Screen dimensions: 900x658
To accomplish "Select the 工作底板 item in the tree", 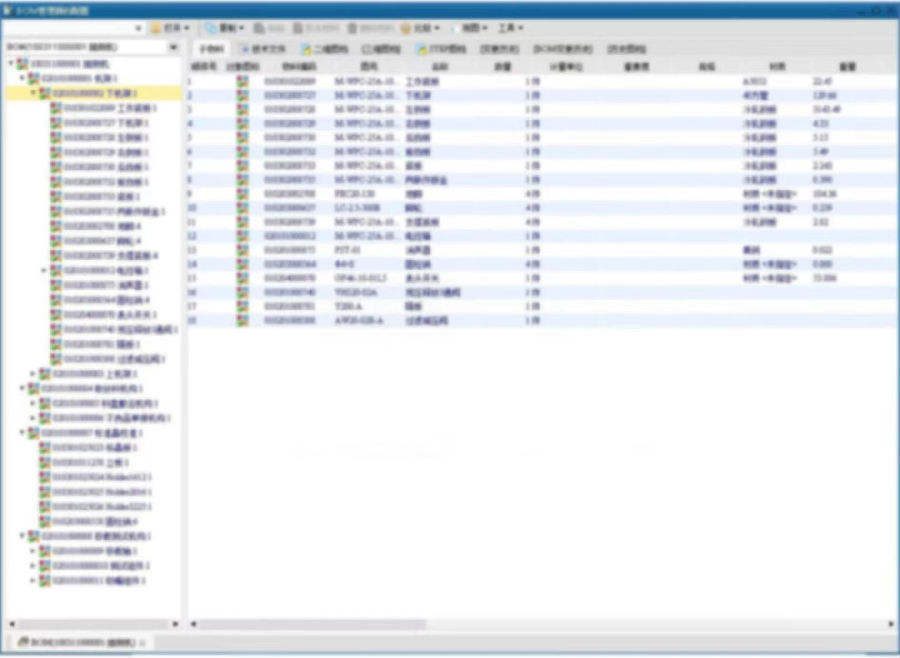I will click(110, 108).
